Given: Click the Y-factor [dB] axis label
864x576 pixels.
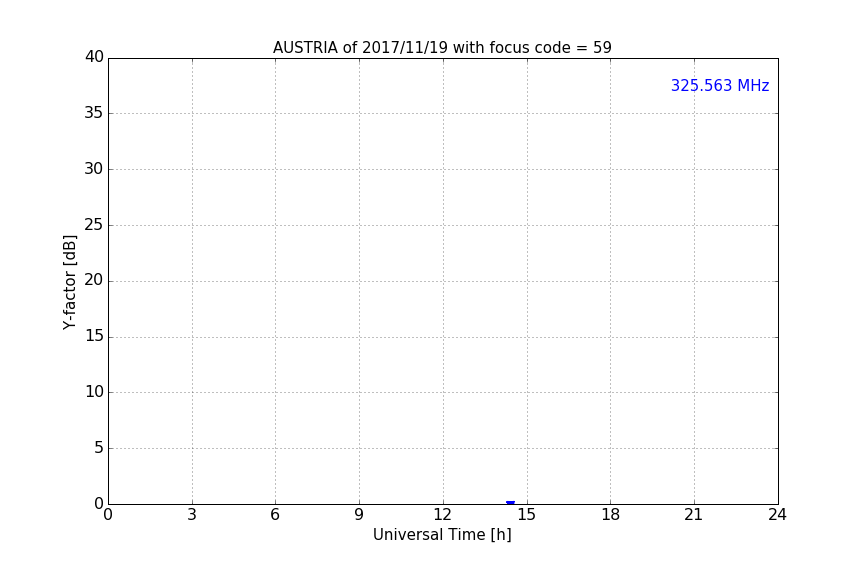Looking at the screenshot, I should tap(69, 282).
